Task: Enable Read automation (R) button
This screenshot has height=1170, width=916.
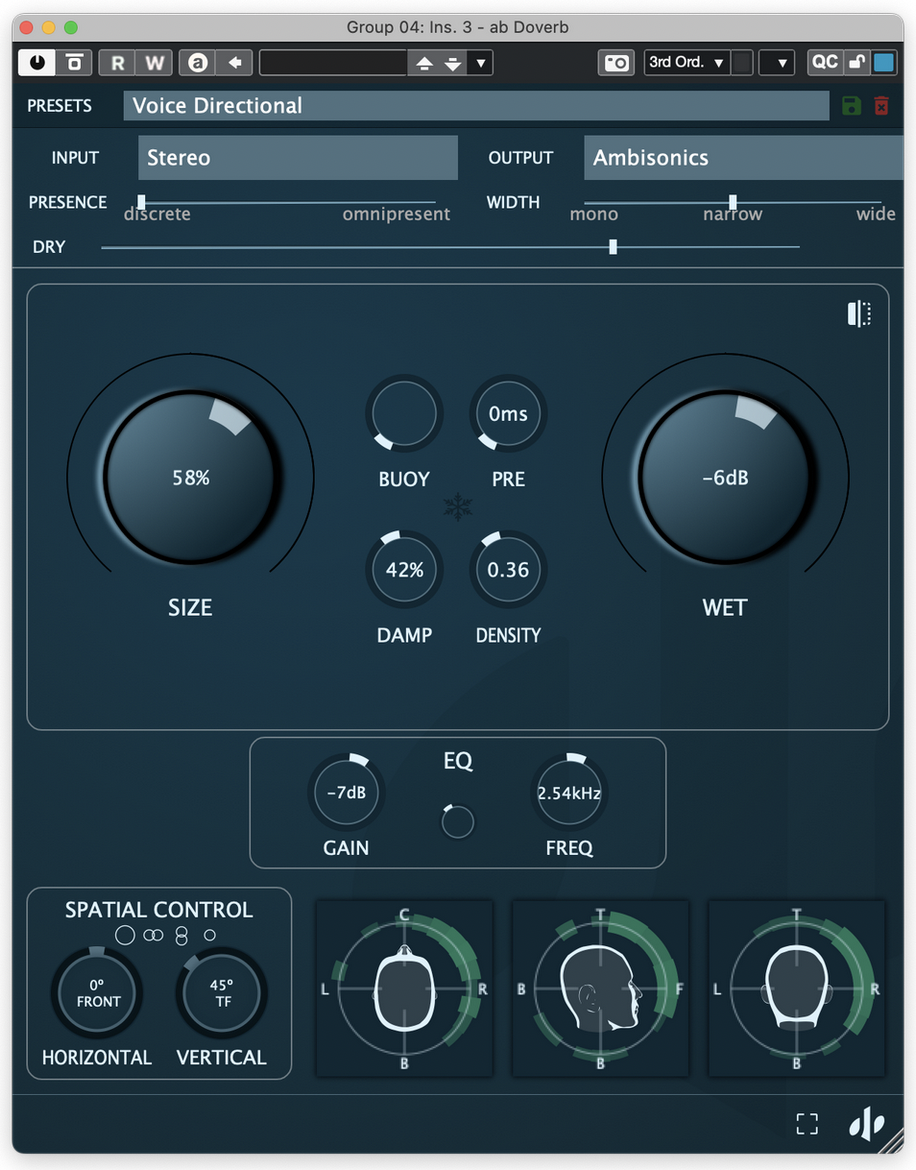Action: [x=117, y=63]
